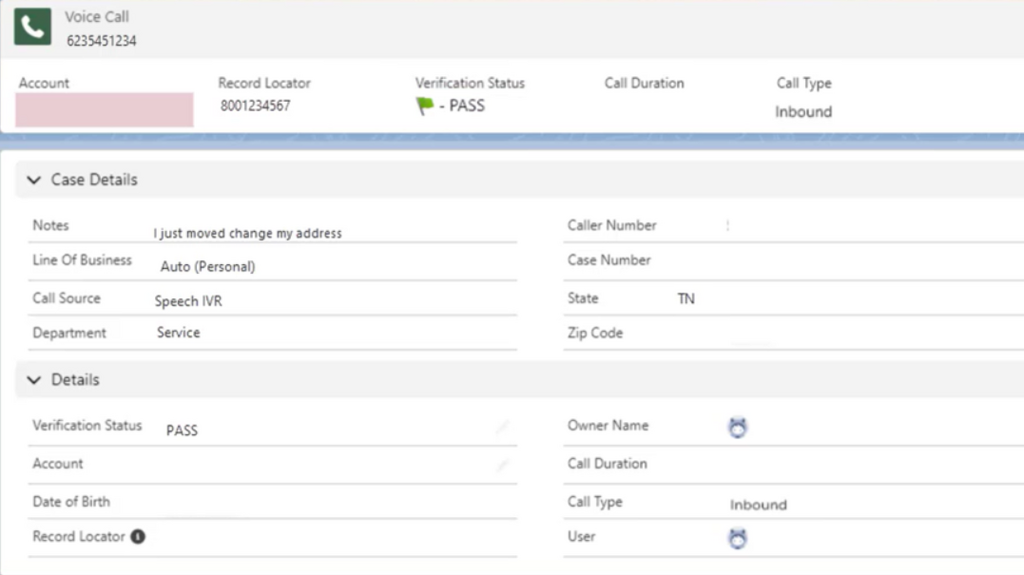
Task: Click the pink Account highlighted field
Action: pos(104,110)
